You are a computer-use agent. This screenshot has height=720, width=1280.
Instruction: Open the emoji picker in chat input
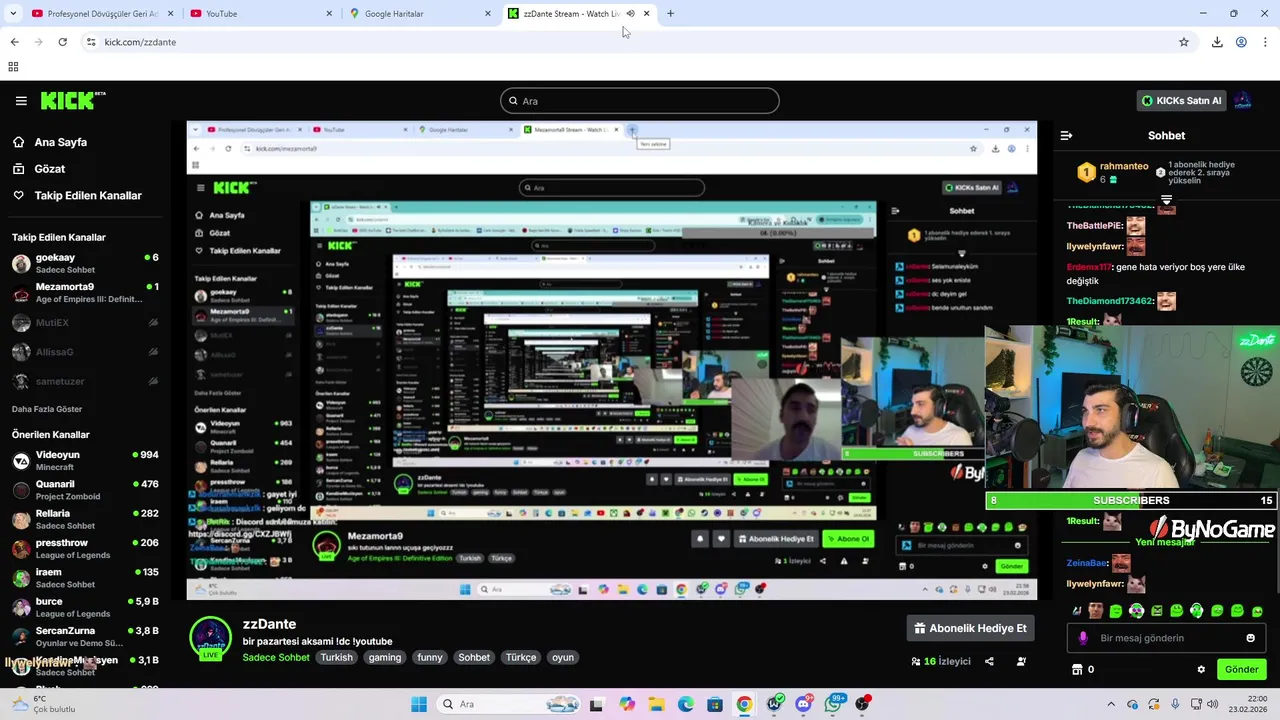point(1250,638)
